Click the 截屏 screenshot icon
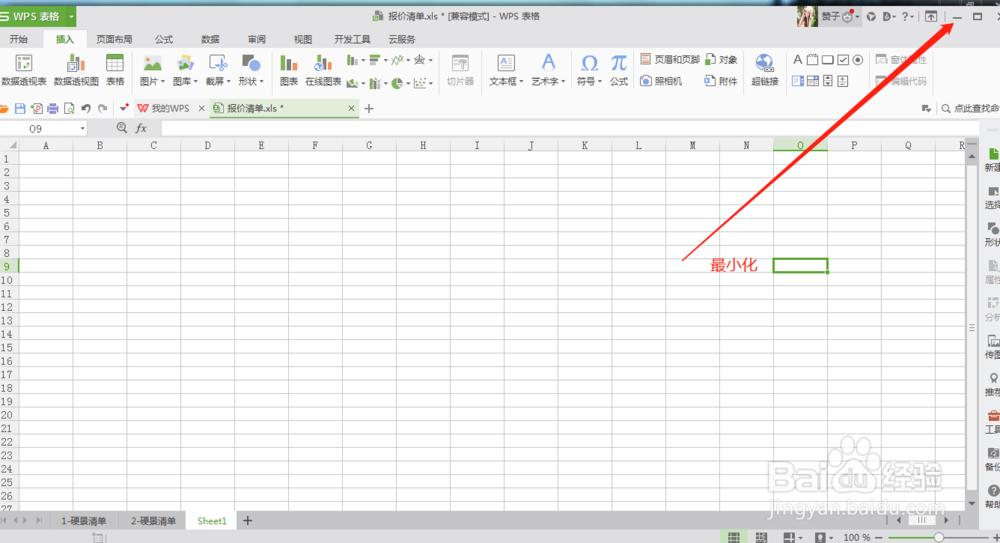 (217, 64)
